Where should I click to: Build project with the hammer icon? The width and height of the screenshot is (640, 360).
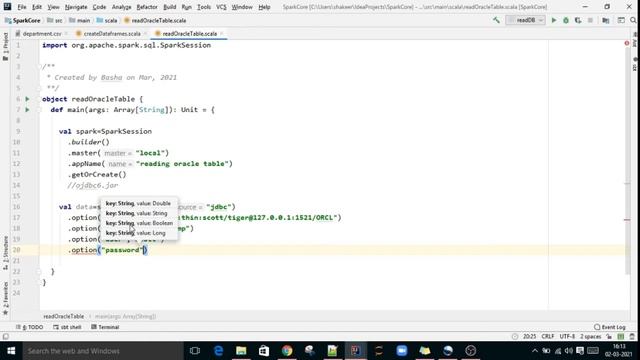[496, 20]
